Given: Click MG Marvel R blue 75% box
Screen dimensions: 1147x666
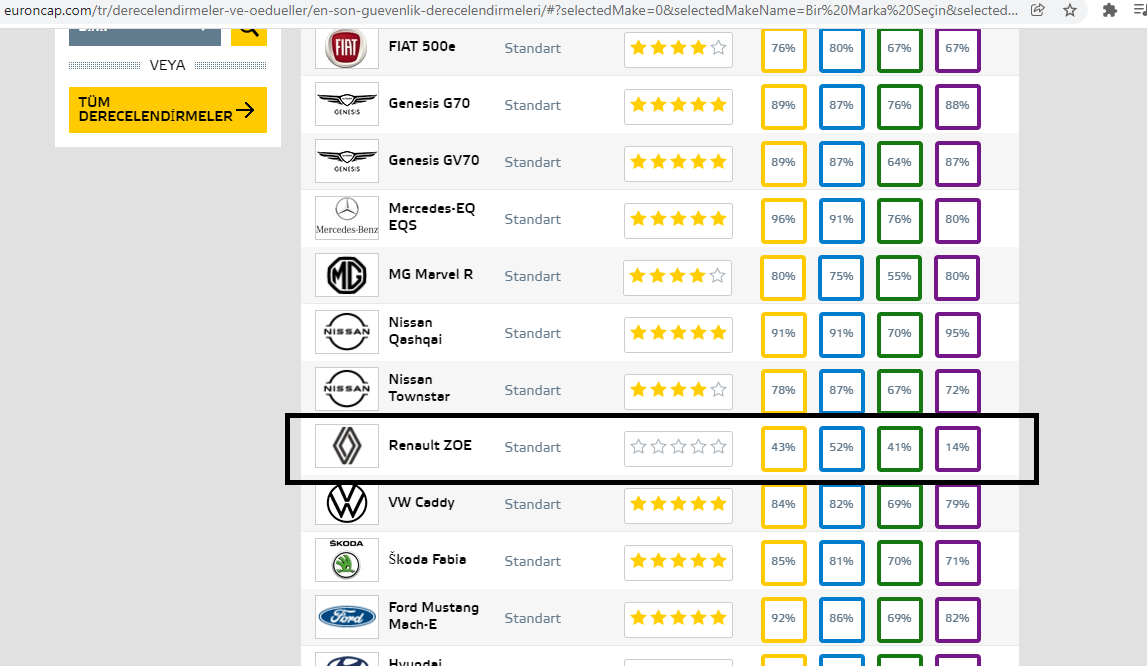Looking at the screenshot, I should (x=841, y=277).
